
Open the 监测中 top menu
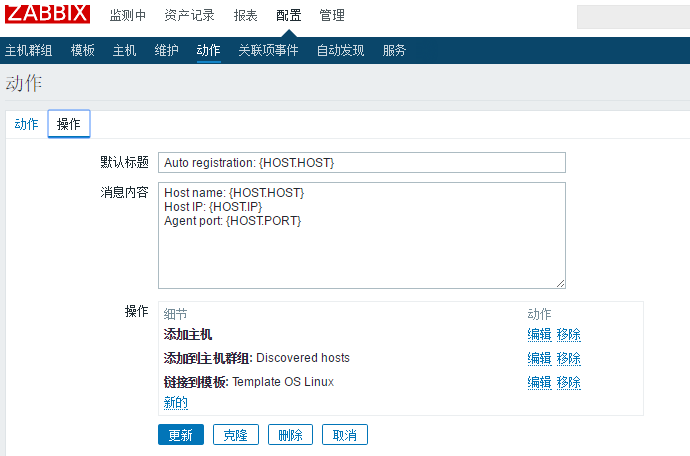point(128,16)
